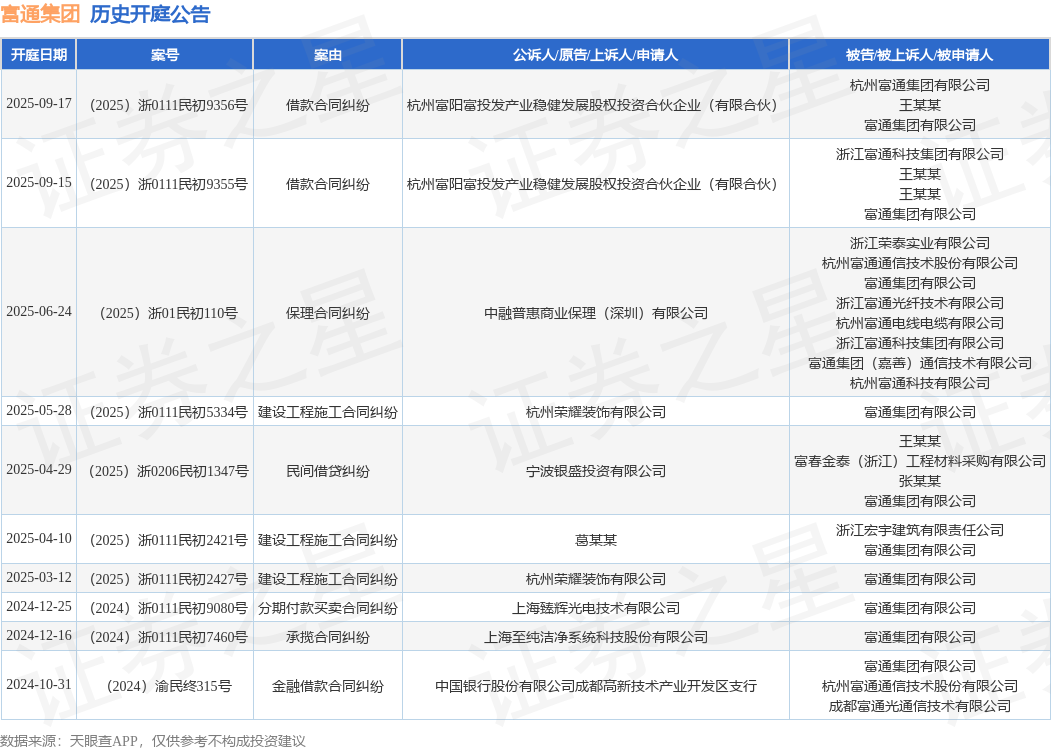The height and width of the screenshot is (750, 1051).
Task: Click date cell 2024-12-25
Action: (x=39, y=607)
